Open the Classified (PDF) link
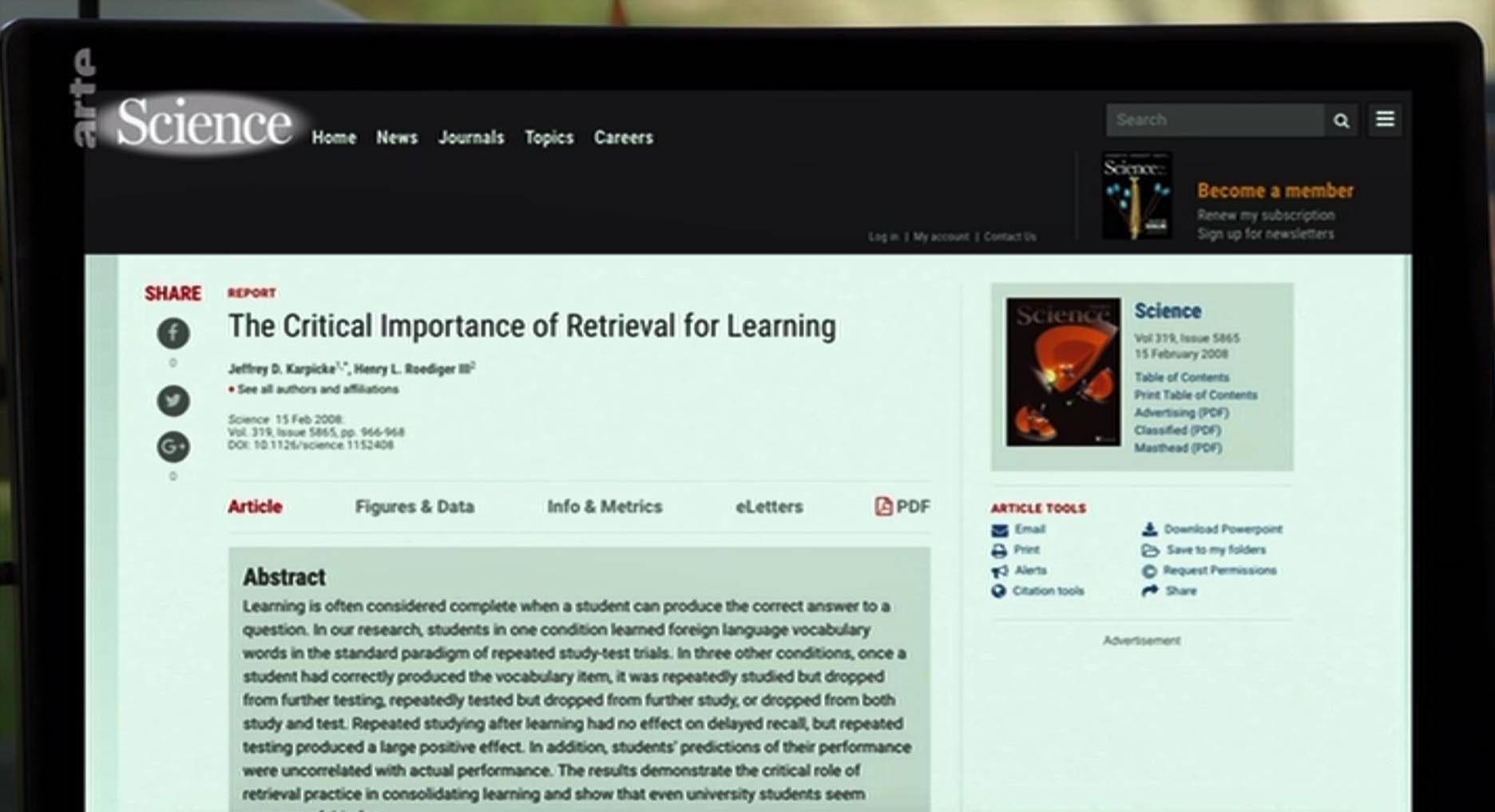 pos(1177,430)
